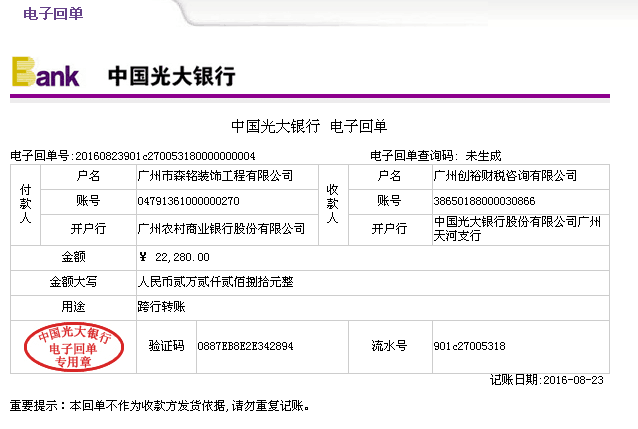Image resolution: width=638 pixels, height=429 pixels.
Task: Click payee's 账号 label
Action: [x=389, y=201]
